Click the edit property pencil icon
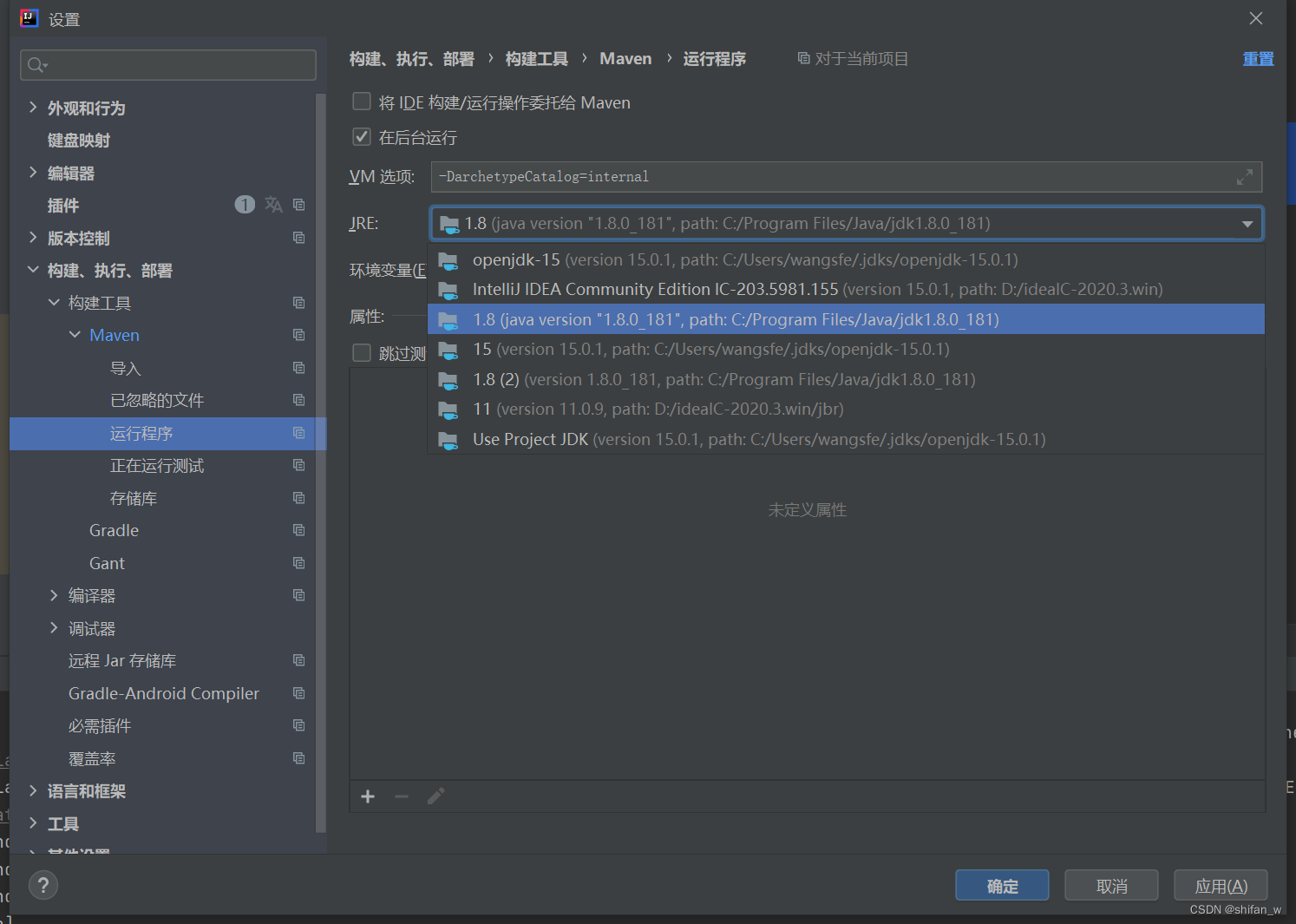 pyautogui.click(x=436, y=796)
